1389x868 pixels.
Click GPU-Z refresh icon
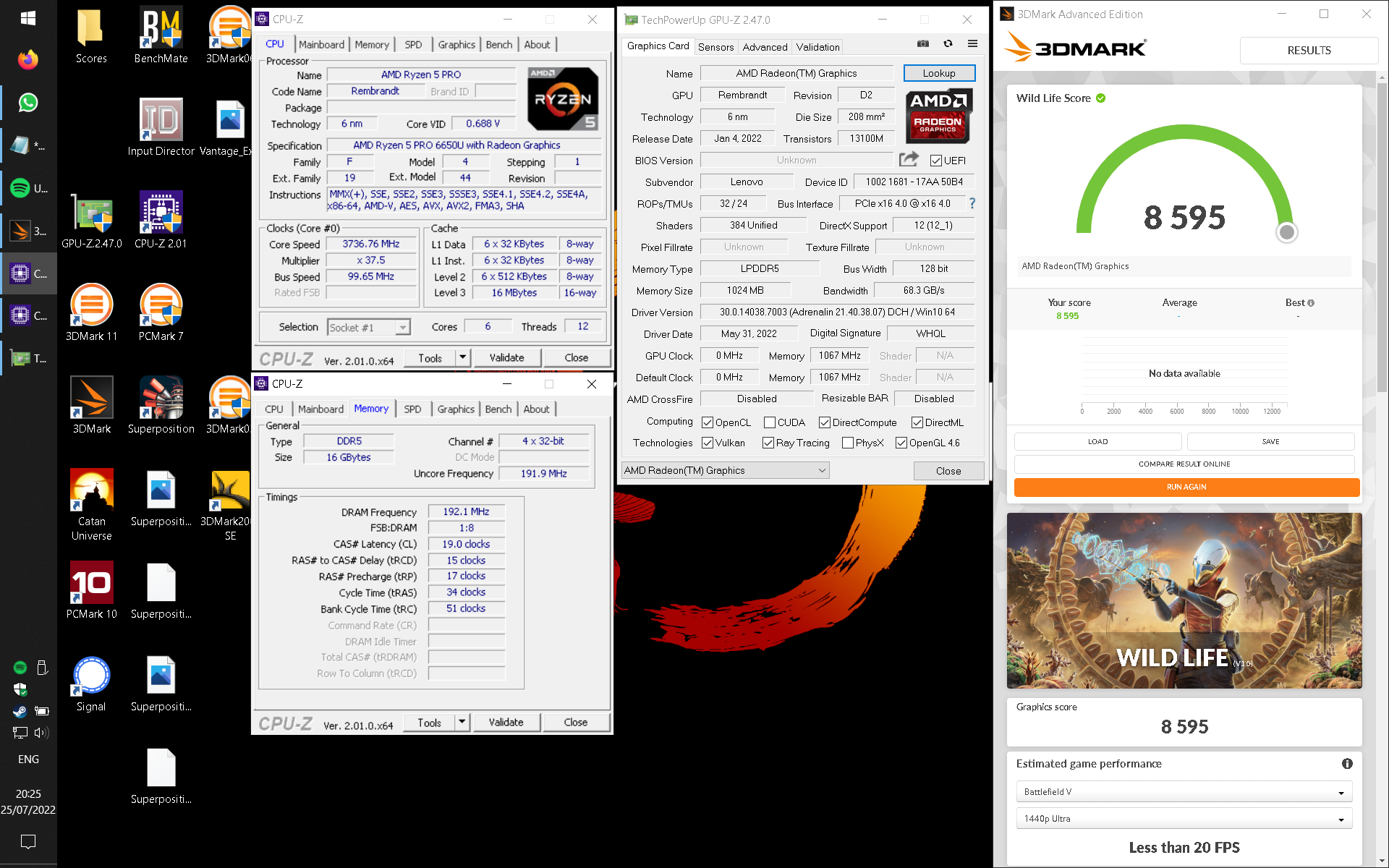tap(948, 44)
